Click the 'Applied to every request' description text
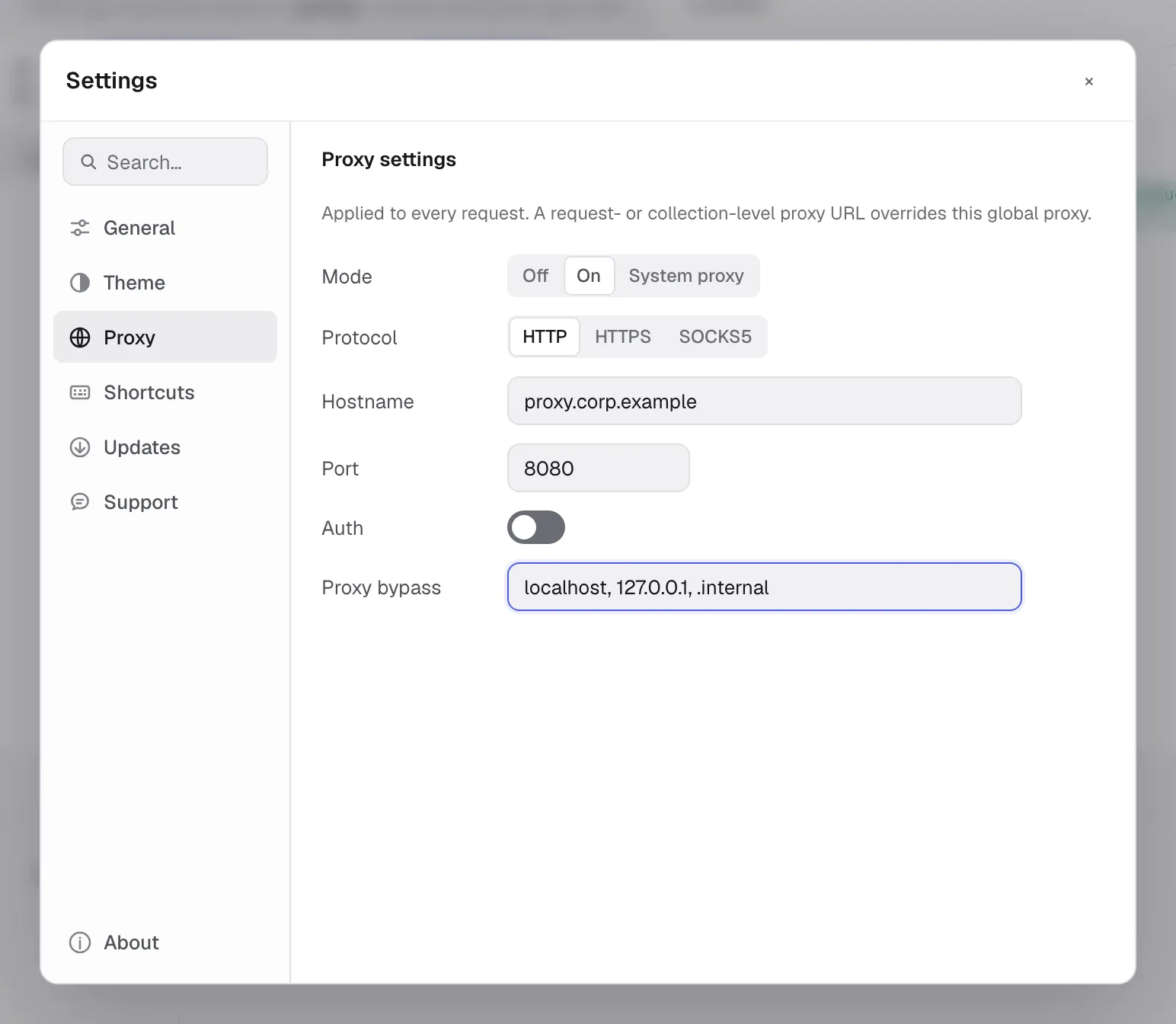 [x=706, y=213]
